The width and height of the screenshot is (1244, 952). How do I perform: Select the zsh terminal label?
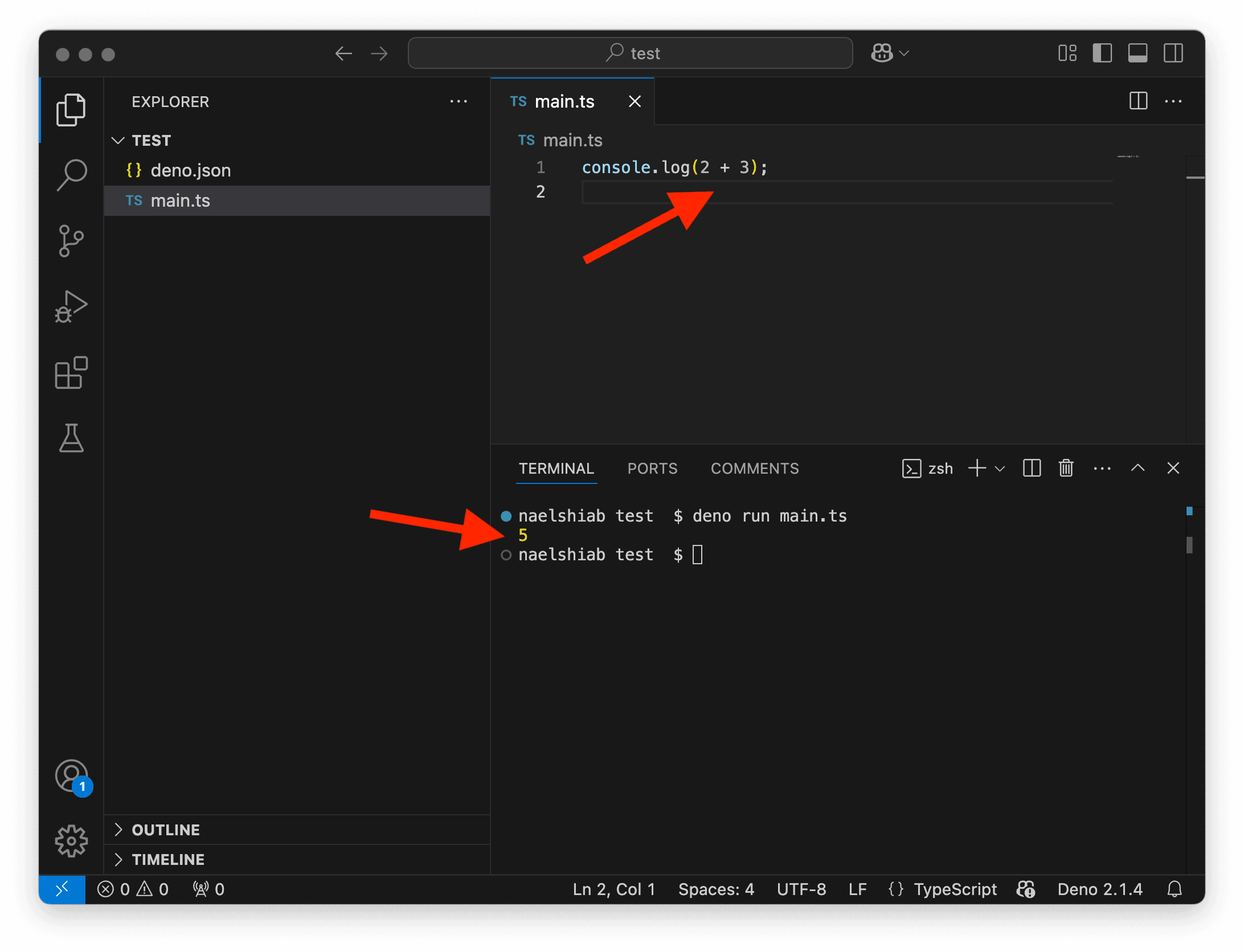tap(927, 469)
